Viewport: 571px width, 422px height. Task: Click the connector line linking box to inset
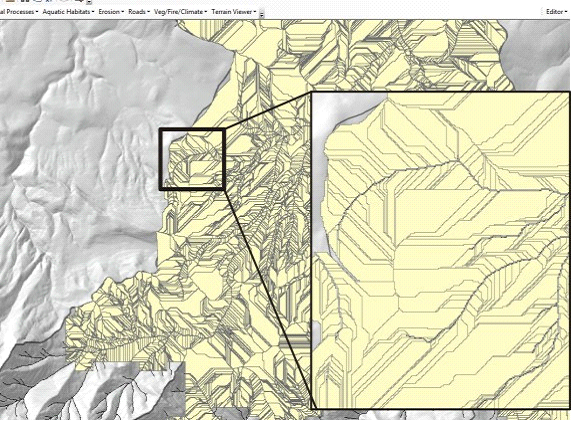[x=268, y=110]
